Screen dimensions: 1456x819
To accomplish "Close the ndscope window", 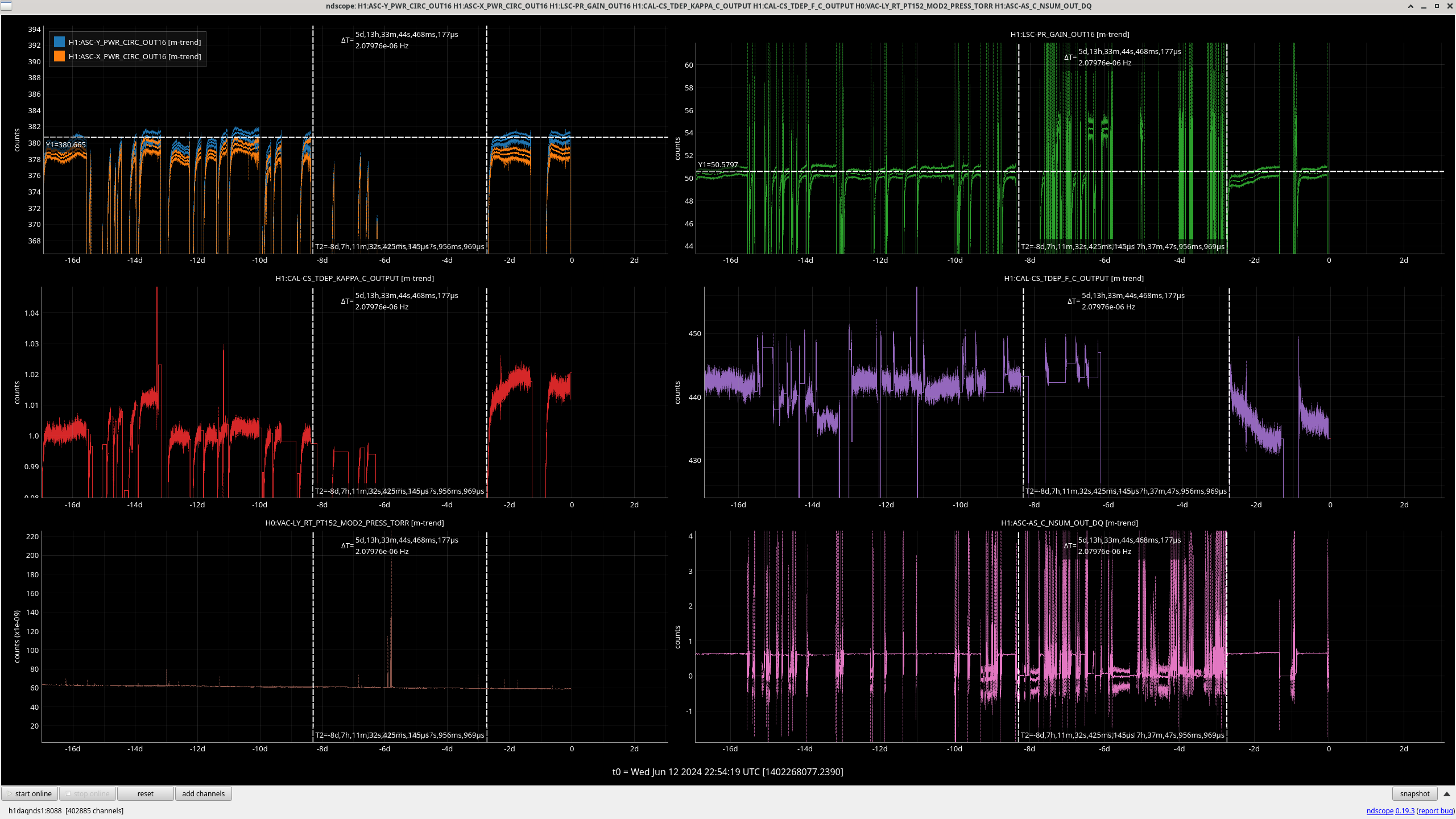I will point(1450,6).
